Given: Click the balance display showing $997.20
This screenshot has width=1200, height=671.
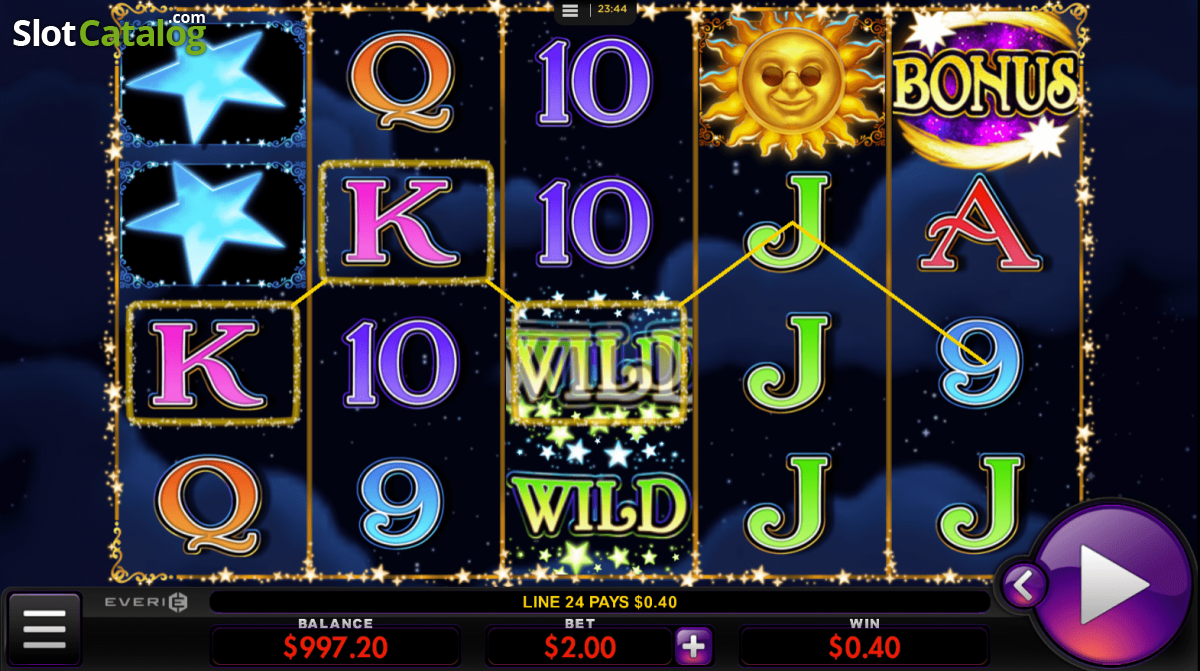Looking at the screenshot, I should tap(335, 647).
